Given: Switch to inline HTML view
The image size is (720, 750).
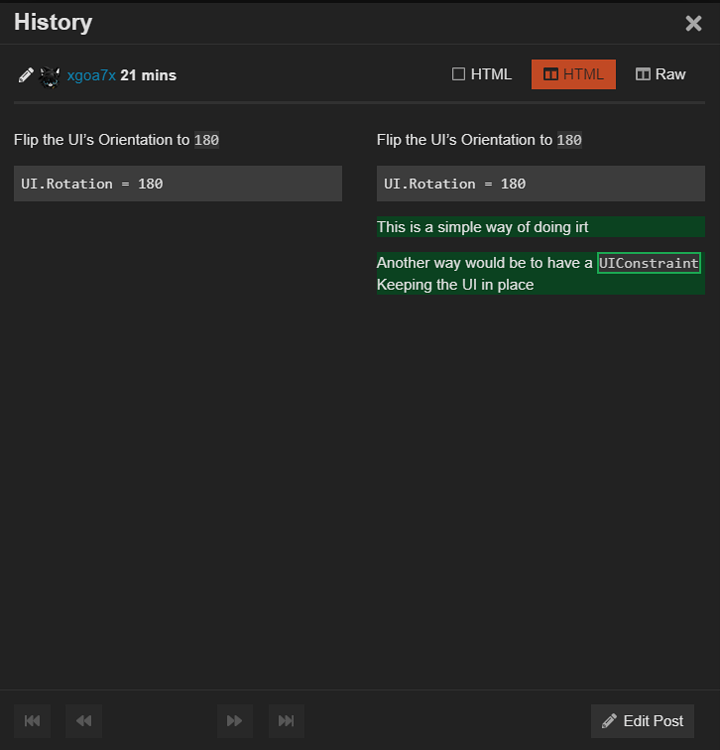Looking at the screenshot, I should [482, 74].
